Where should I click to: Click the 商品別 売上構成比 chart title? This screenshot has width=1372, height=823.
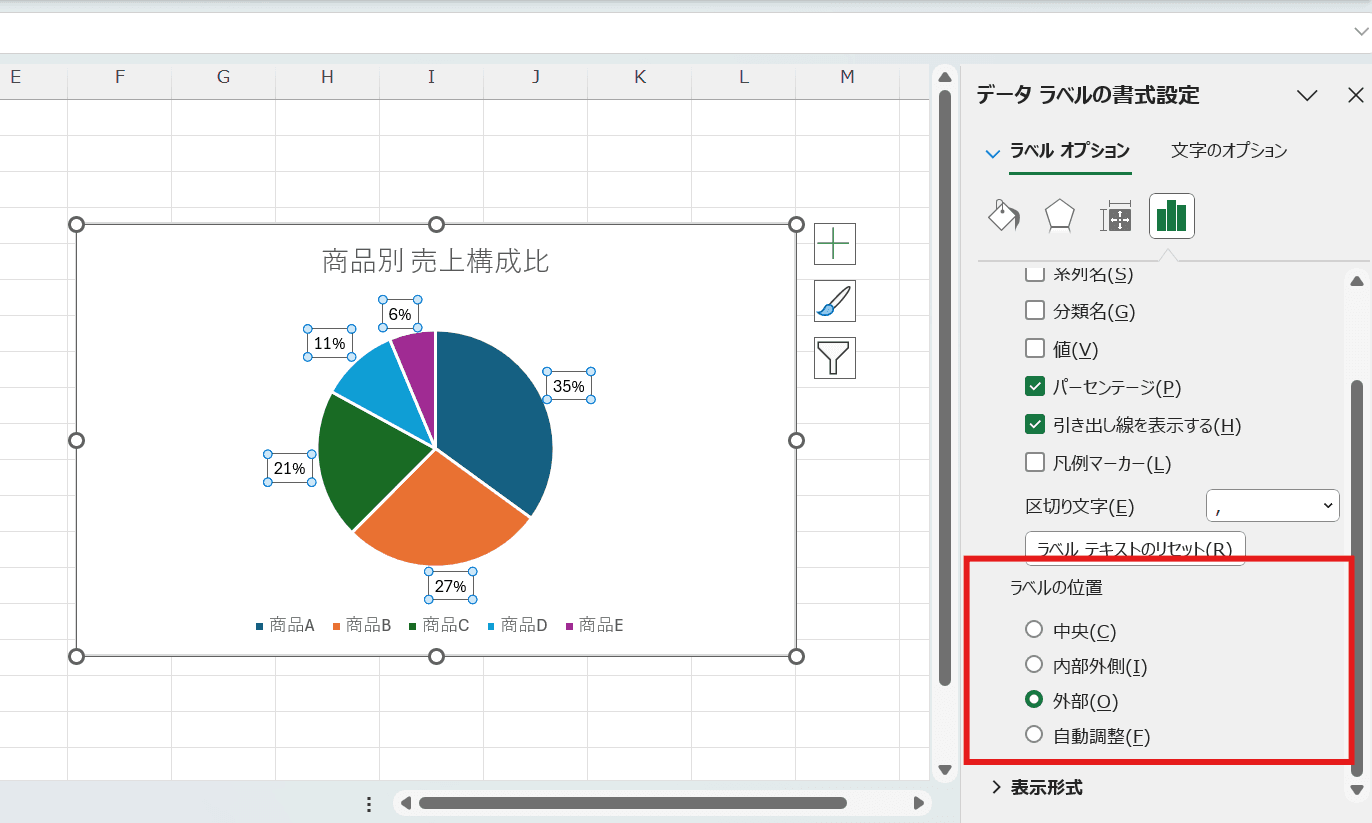[435, 261]
